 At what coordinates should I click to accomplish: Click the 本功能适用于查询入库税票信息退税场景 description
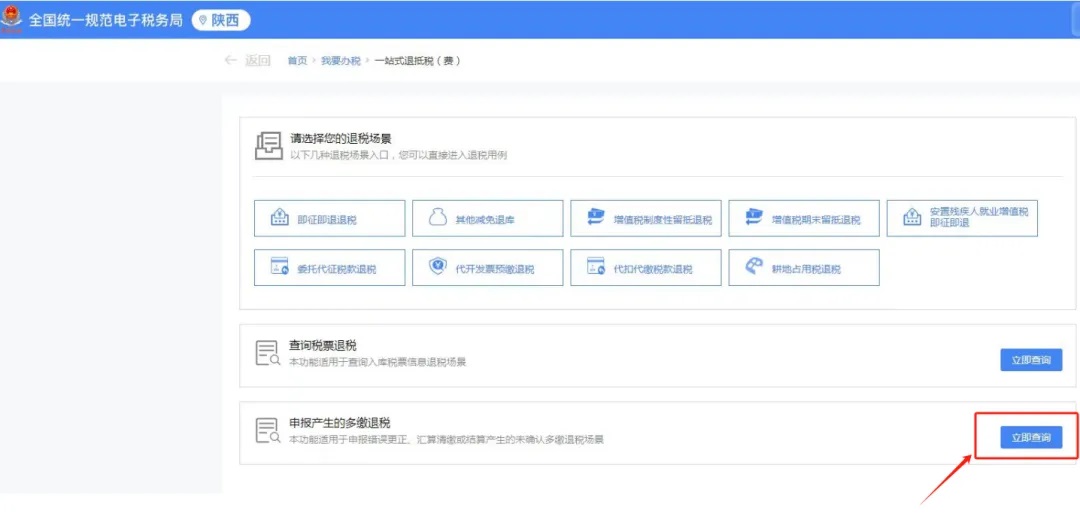pos(377,362)
